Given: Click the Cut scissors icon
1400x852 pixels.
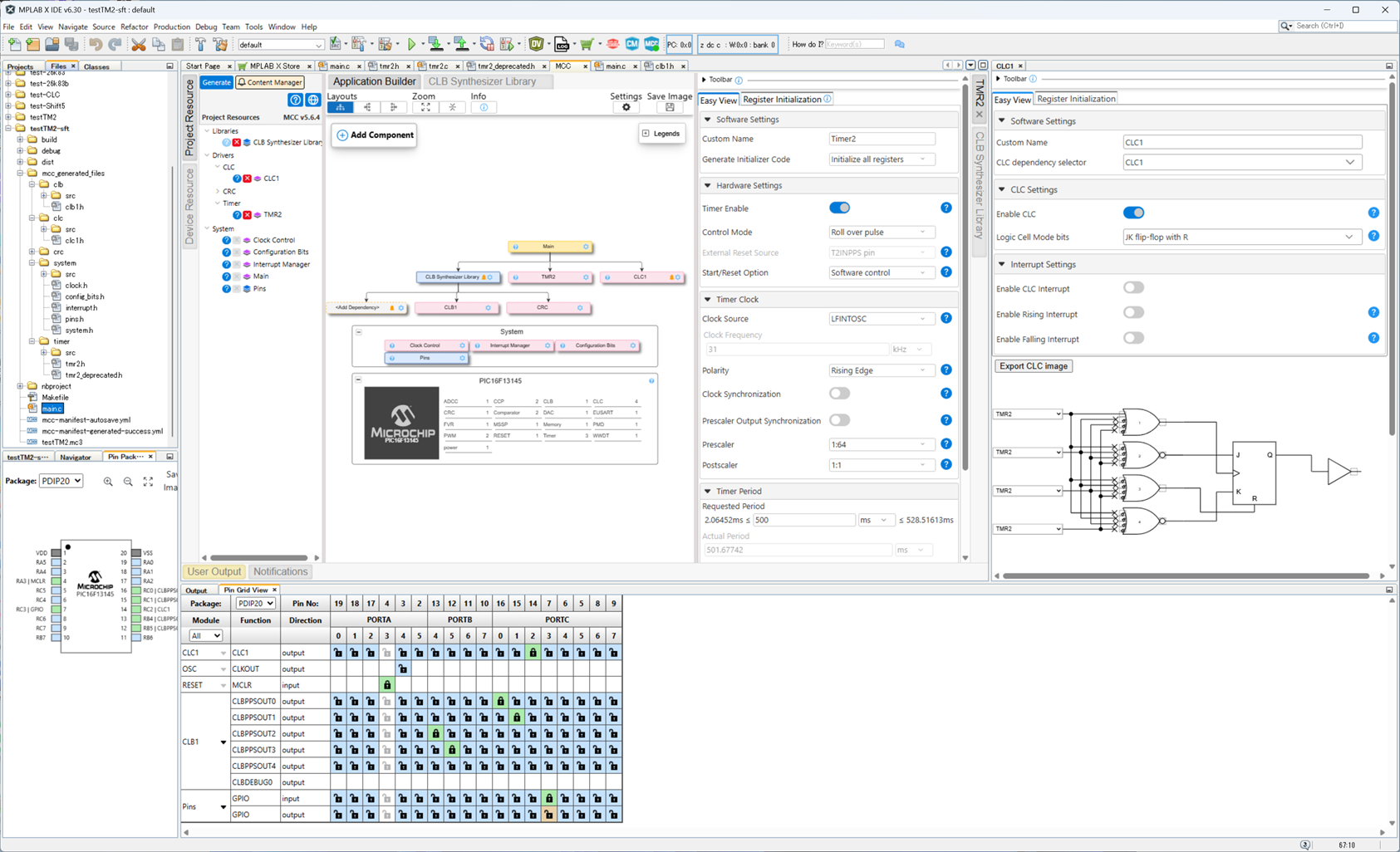Looking at the screenshot, I should click(x=139, y=44).
